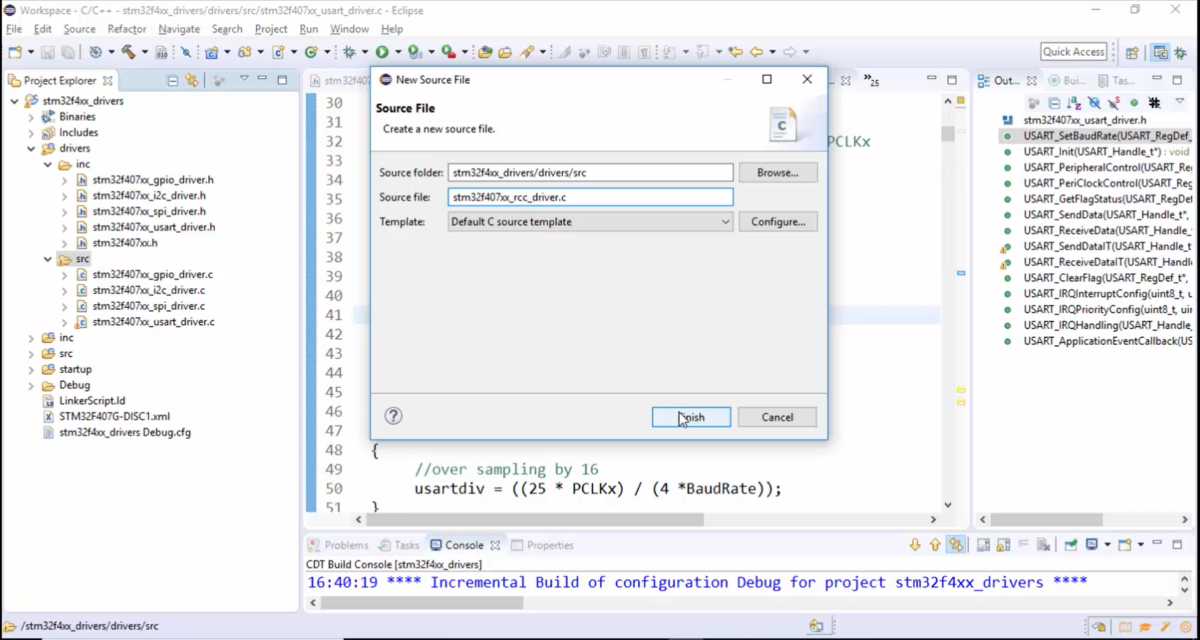
Task: Toggle Link with Editor in Project Explorer
Action: click(191, 80)
